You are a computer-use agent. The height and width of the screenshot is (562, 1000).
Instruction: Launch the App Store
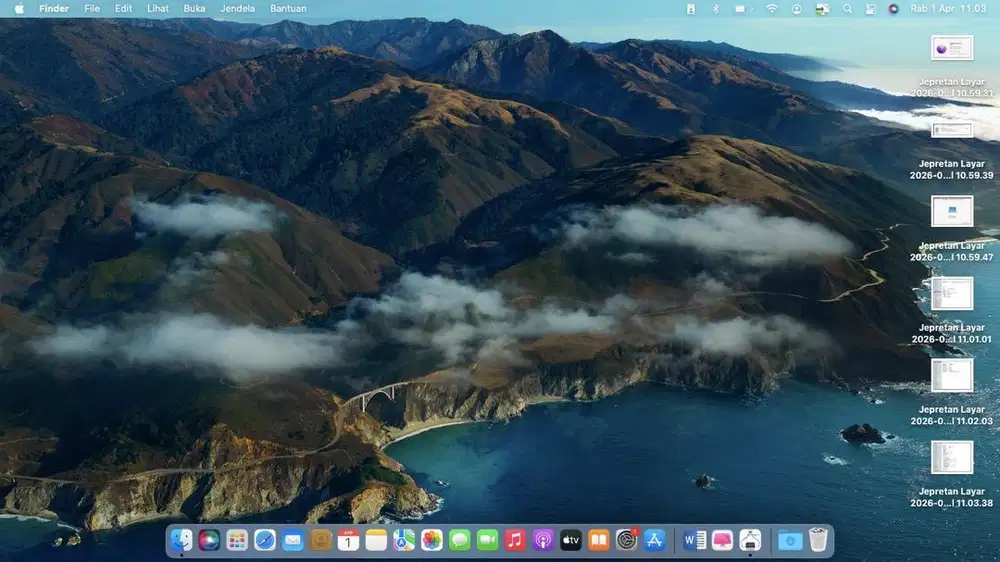point(654,540)
